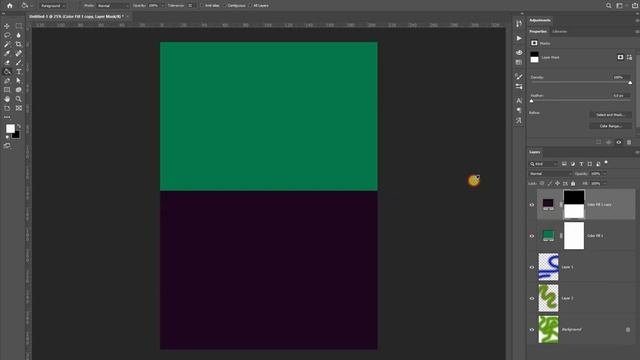Switch to the Properties tab

(538, 31)
